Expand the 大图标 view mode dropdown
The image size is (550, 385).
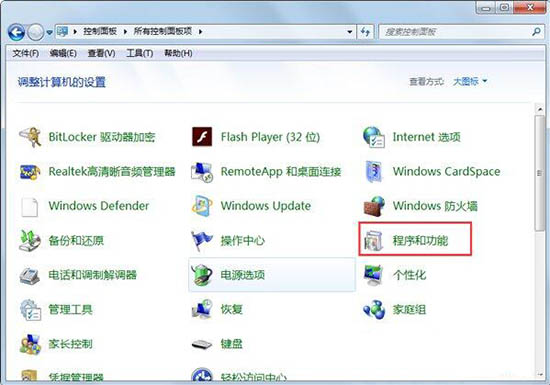click(x=470, y=81)
